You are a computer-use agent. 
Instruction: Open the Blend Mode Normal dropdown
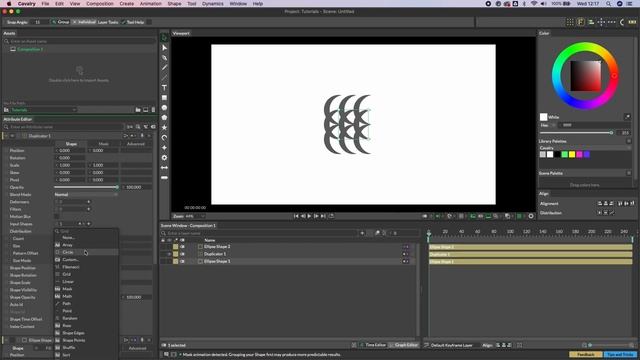coord(86,195)
